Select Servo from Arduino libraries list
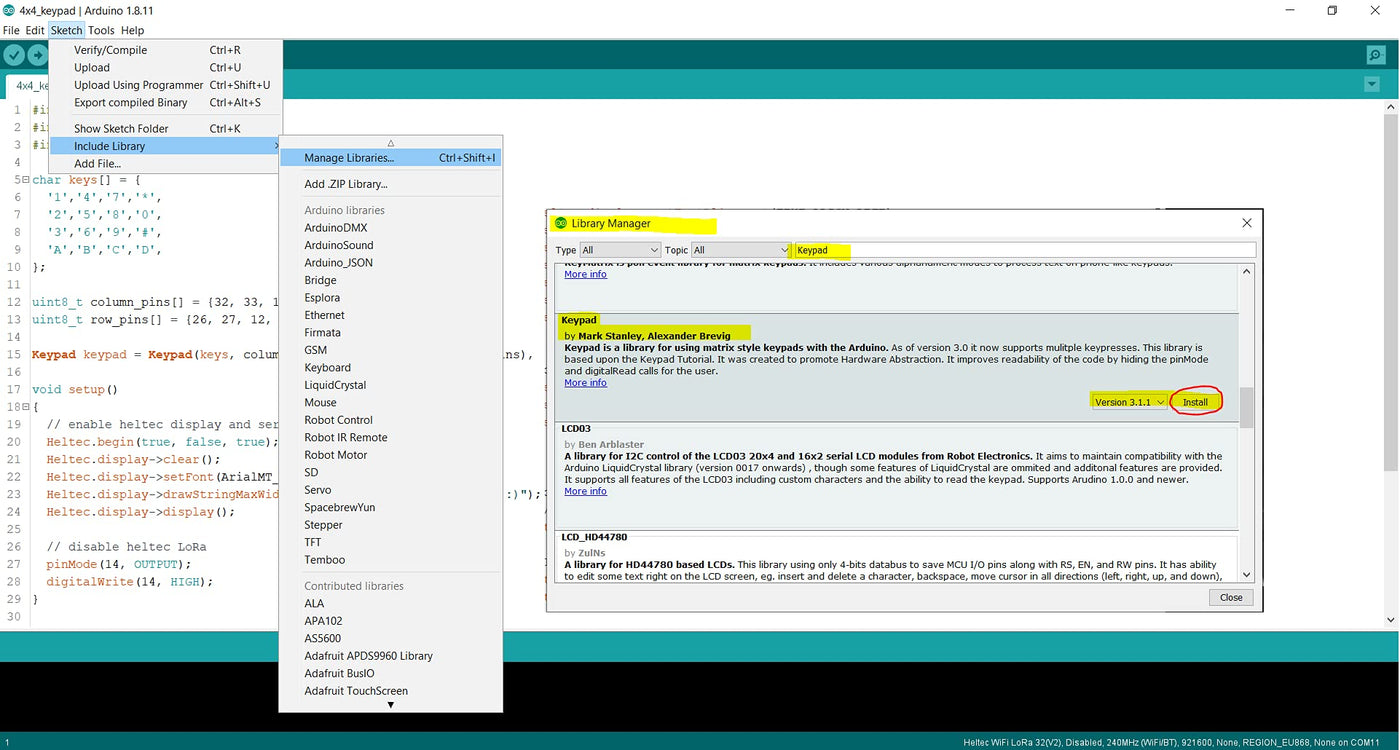This screenshot has height=750, width=1400. pos(318,490)
